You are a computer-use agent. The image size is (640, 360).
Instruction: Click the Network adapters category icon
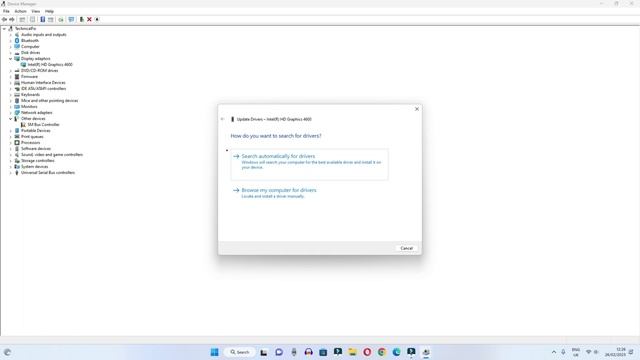(17, 113)
